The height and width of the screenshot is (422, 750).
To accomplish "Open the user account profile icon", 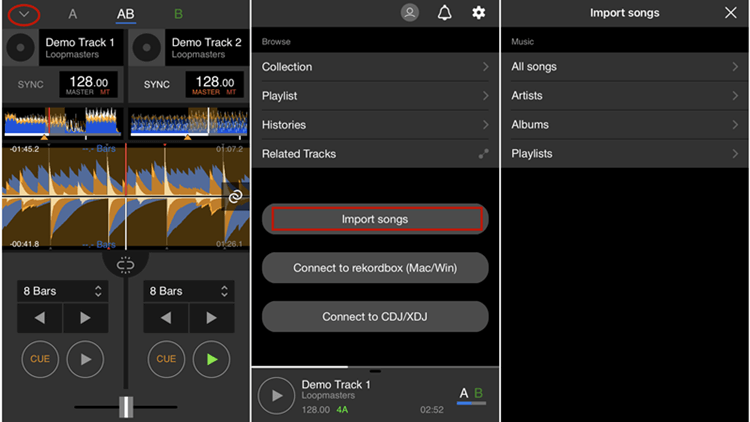I will 410,13.
